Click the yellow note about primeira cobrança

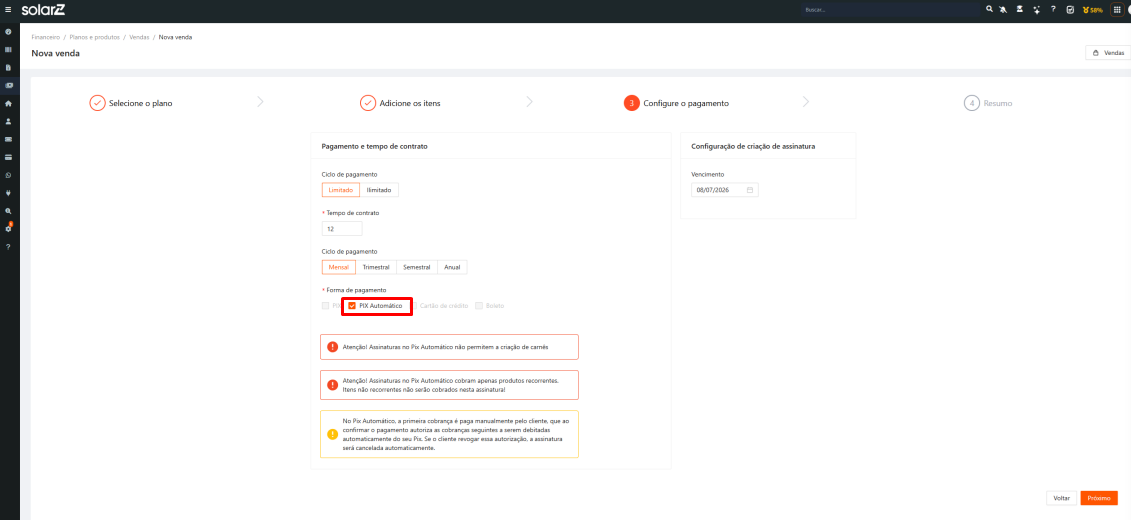449,434
